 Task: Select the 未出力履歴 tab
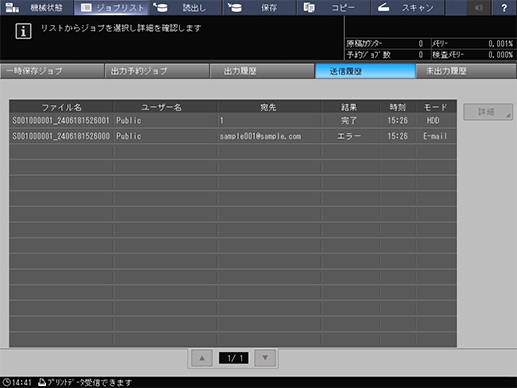click(x=466, y=71)
